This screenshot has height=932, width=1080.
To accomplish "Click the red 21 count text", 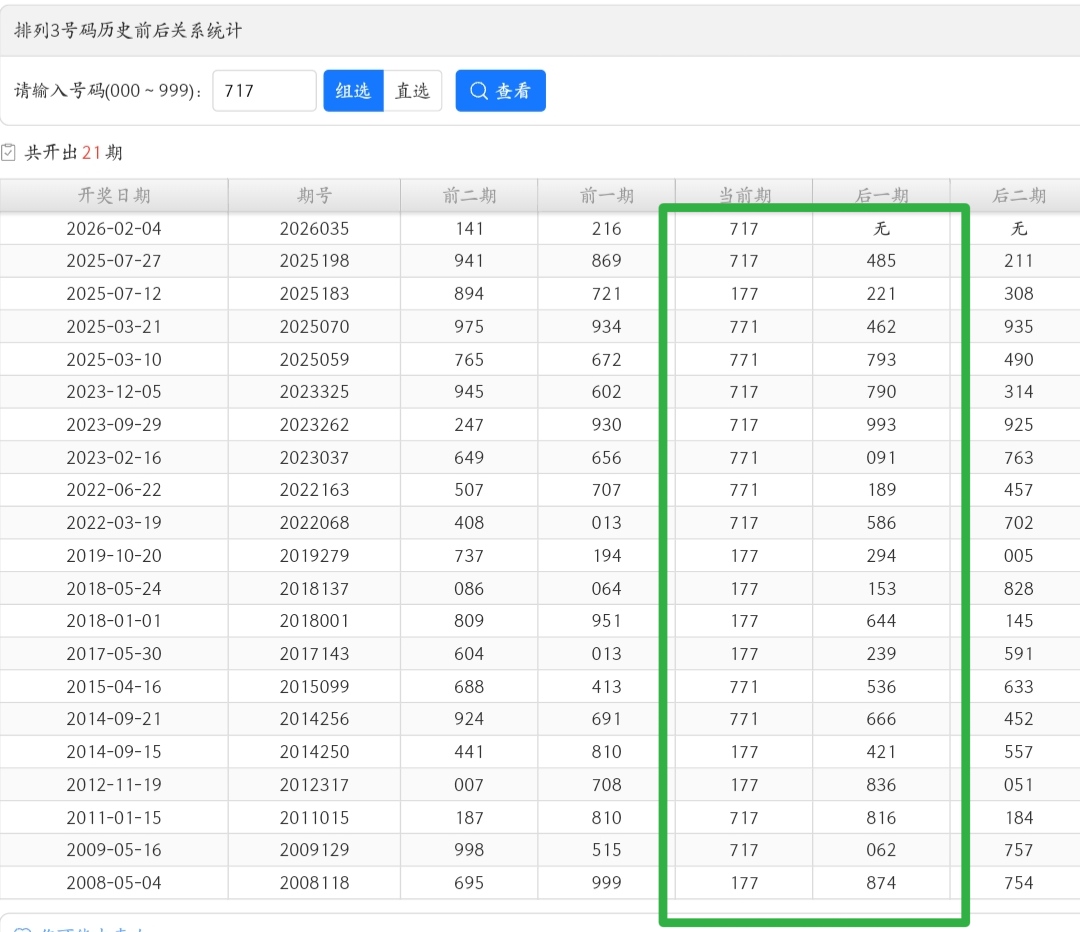I will 93,151.
